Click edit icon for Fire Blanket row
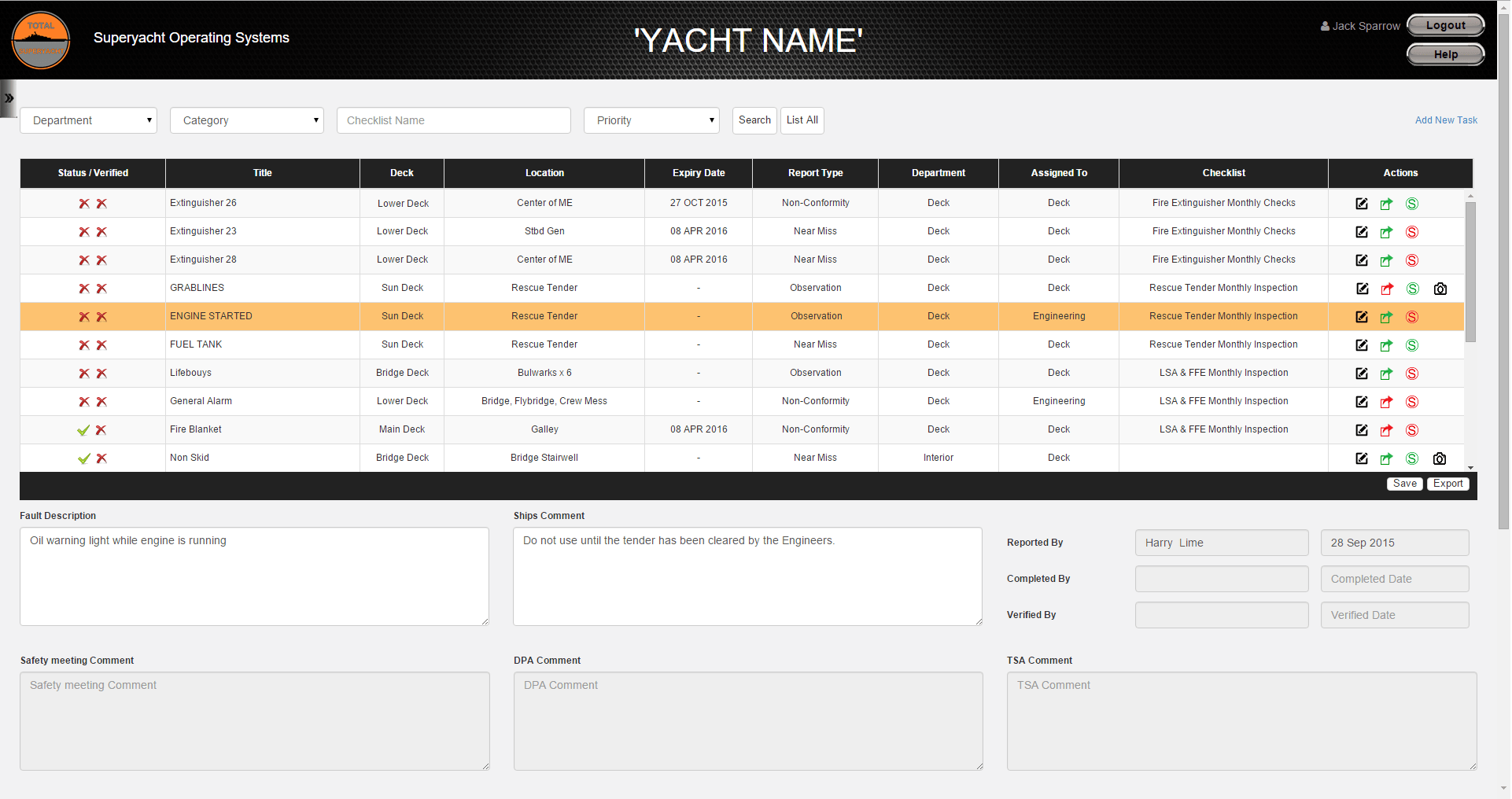1512x799 pixels. 1362,430
